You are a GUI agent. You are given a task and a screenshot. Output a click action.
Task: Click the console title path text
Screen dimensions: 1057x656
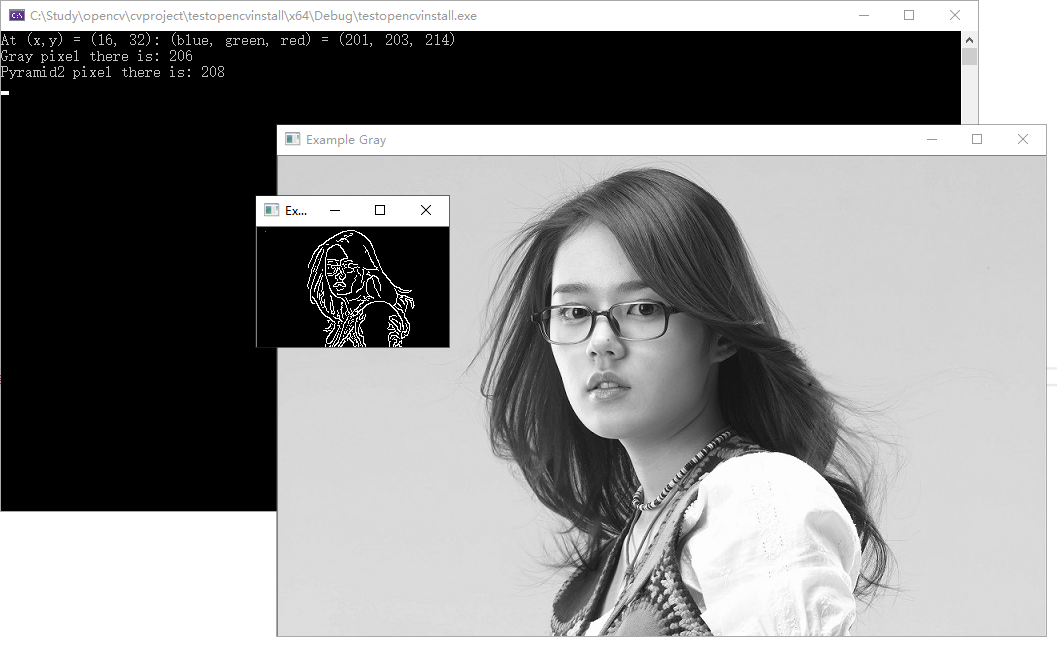[253, 16]
